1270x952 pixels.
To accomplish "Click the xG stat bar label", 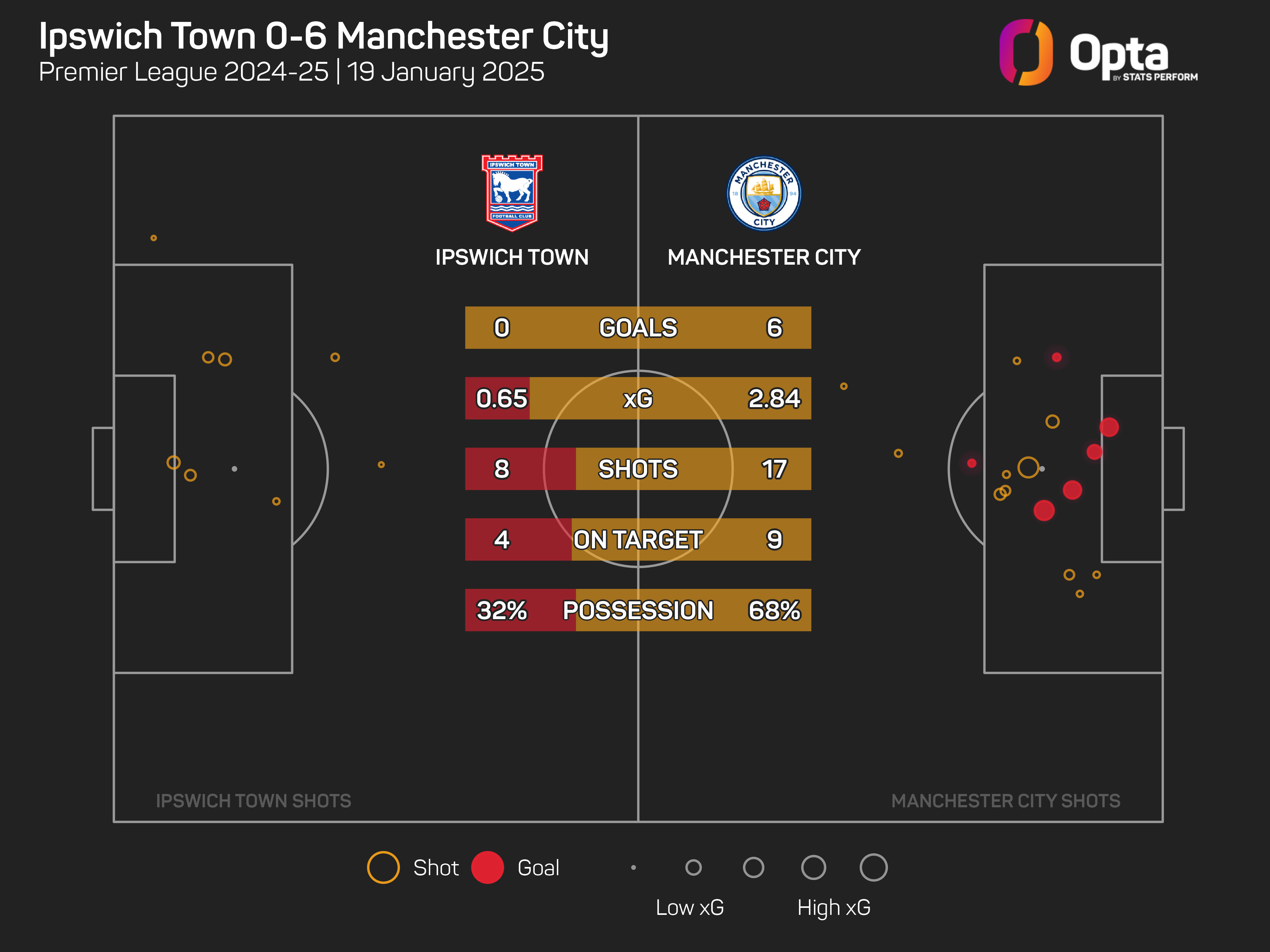I will [x=638, y=398].
